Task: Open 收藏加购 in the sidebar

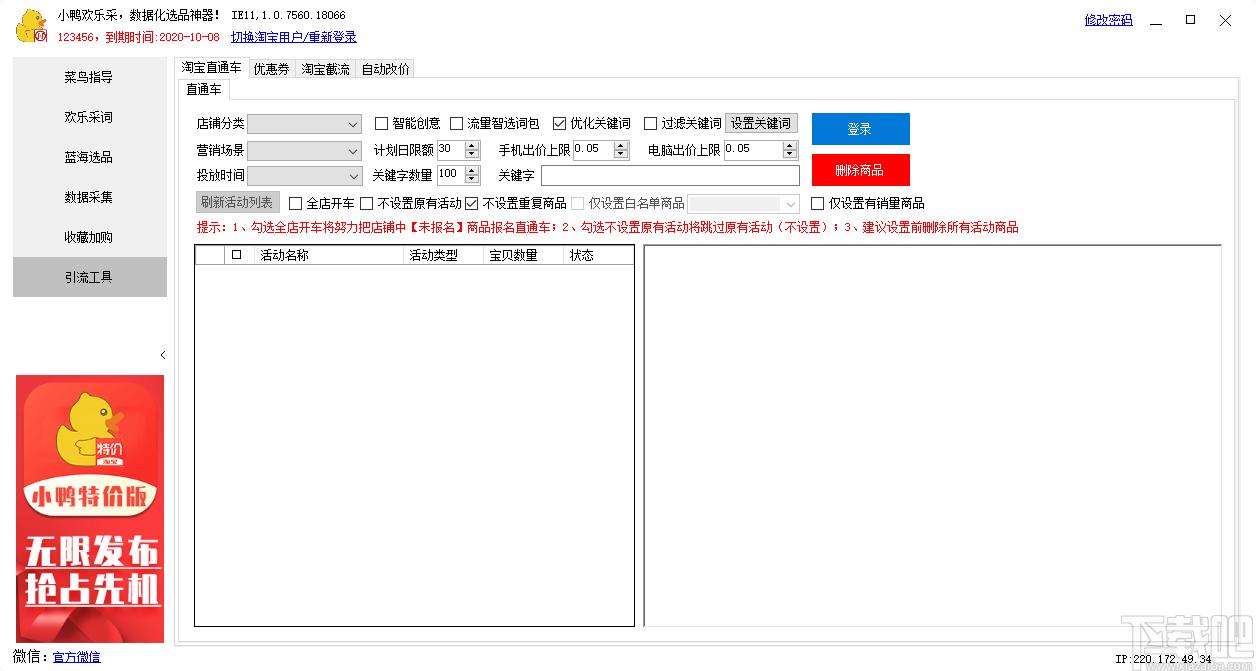Action: 89,237
